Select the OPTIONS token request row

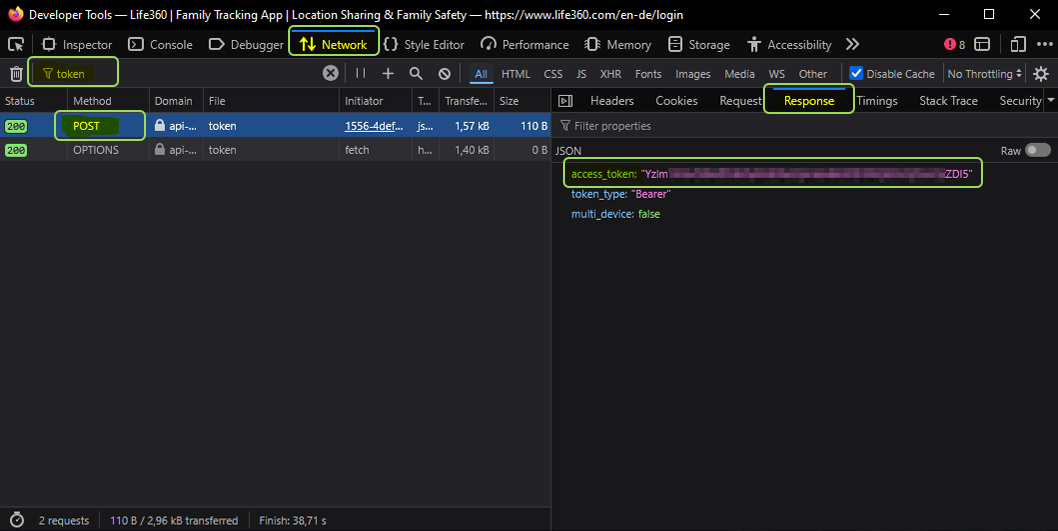[275, 150]
